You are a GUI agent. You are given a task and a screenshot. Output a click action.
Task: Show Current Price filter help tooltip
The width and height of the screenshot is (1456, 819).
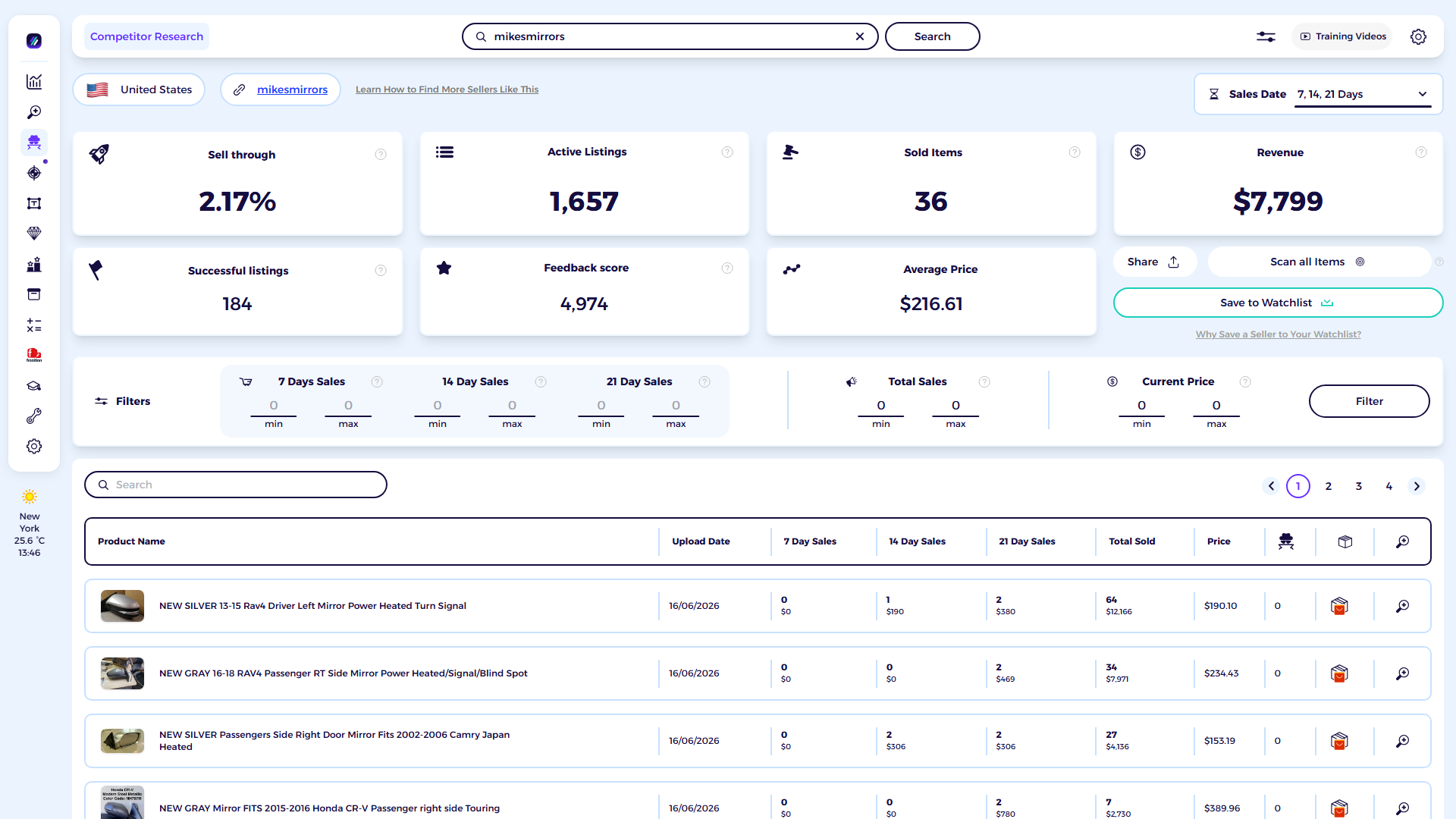(x=1245, y=382)
